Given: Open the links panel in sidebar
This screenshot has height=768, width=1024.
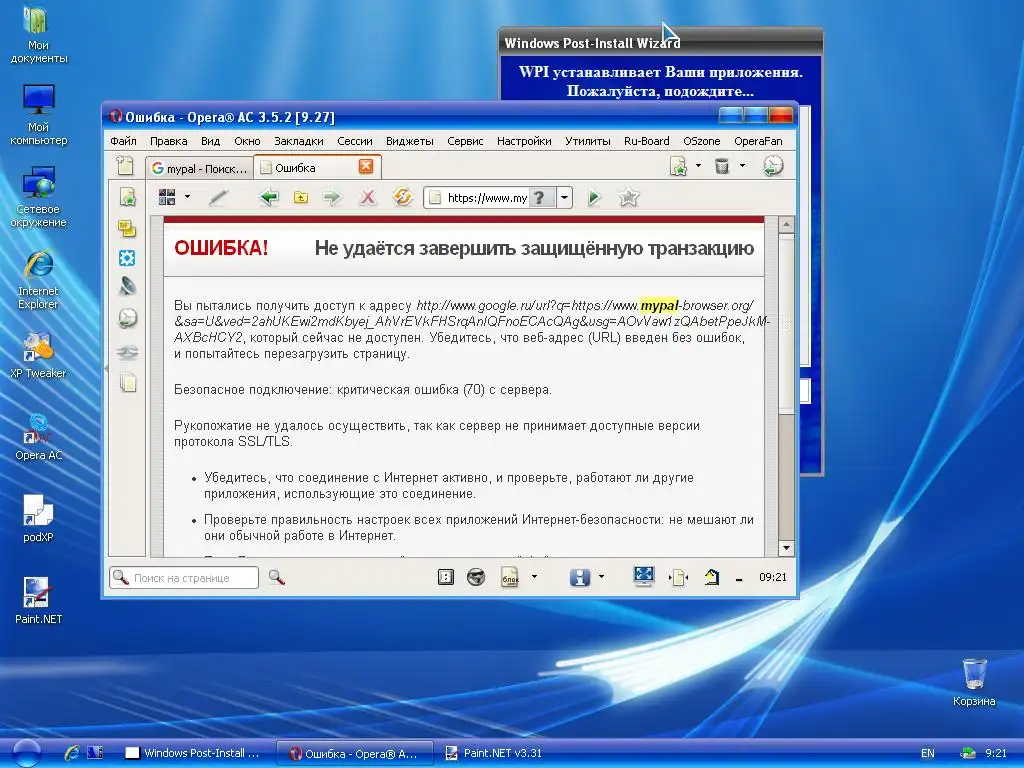Looking at the screenshot, I should coord(127,353).
